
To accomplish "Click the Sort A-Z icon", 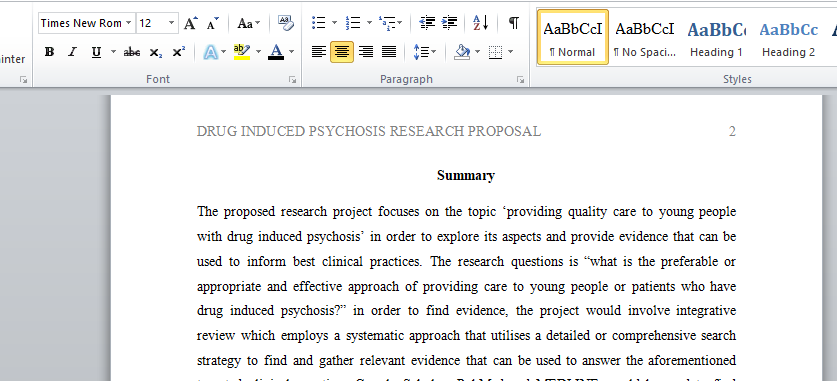I will [x=480, y=23].
